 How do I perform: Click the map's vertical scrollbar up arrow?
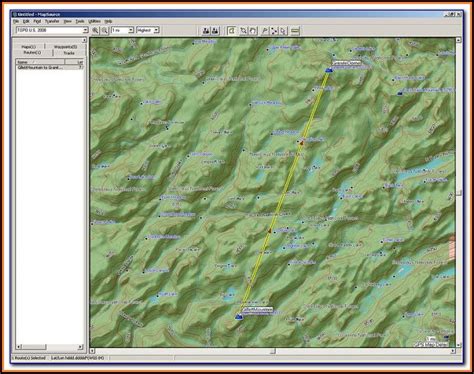click(x=459, y=40)
